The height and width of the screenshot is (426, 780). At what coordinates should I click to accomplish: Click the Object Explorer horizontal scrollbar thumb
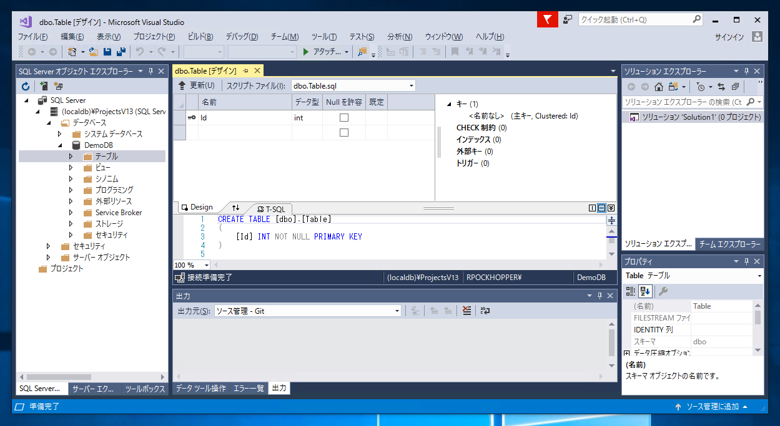pyautogui.click(x=59, y=377)
